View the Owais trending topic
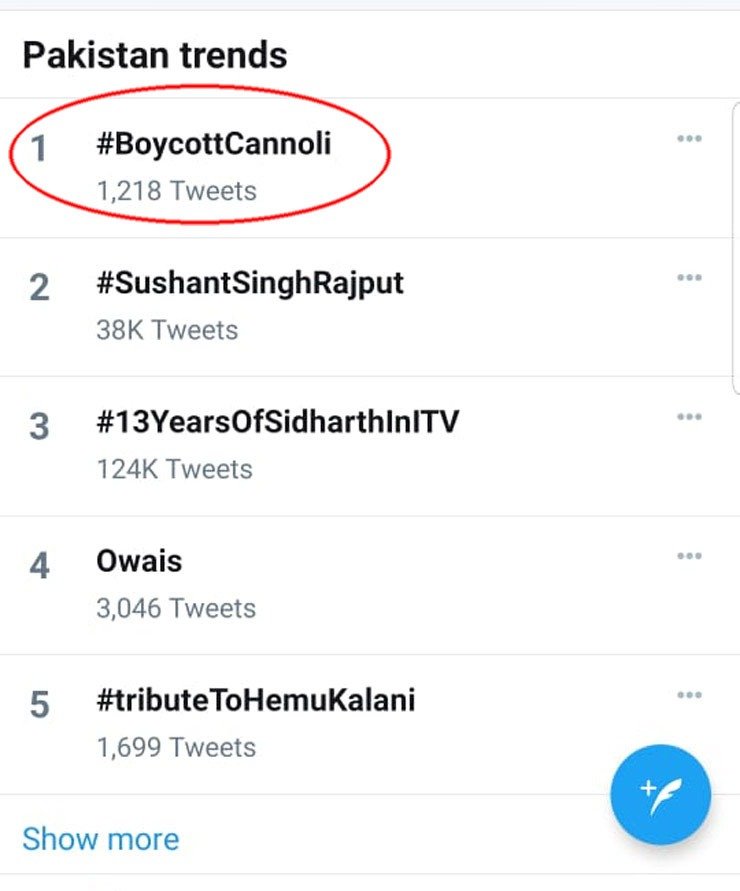This screenshot has width=740, height=891. (139, 561)
